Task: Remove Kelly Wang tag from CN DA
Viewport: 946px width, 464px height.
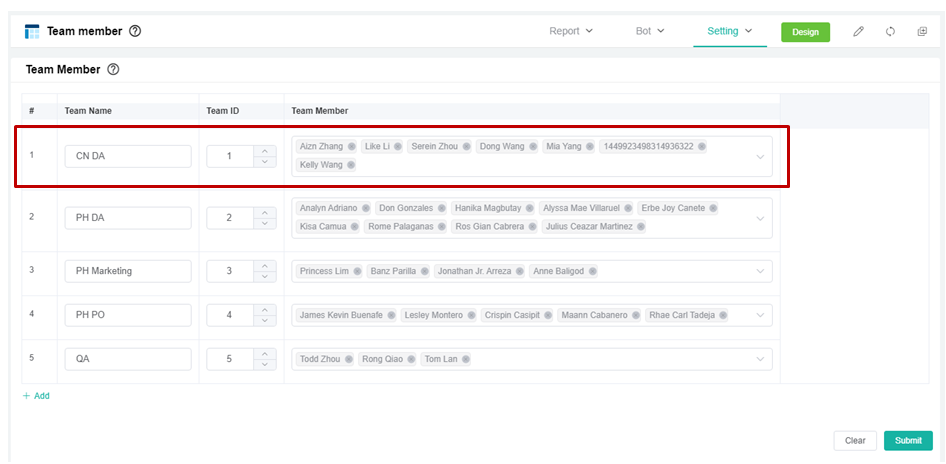Action: point(352,165)
